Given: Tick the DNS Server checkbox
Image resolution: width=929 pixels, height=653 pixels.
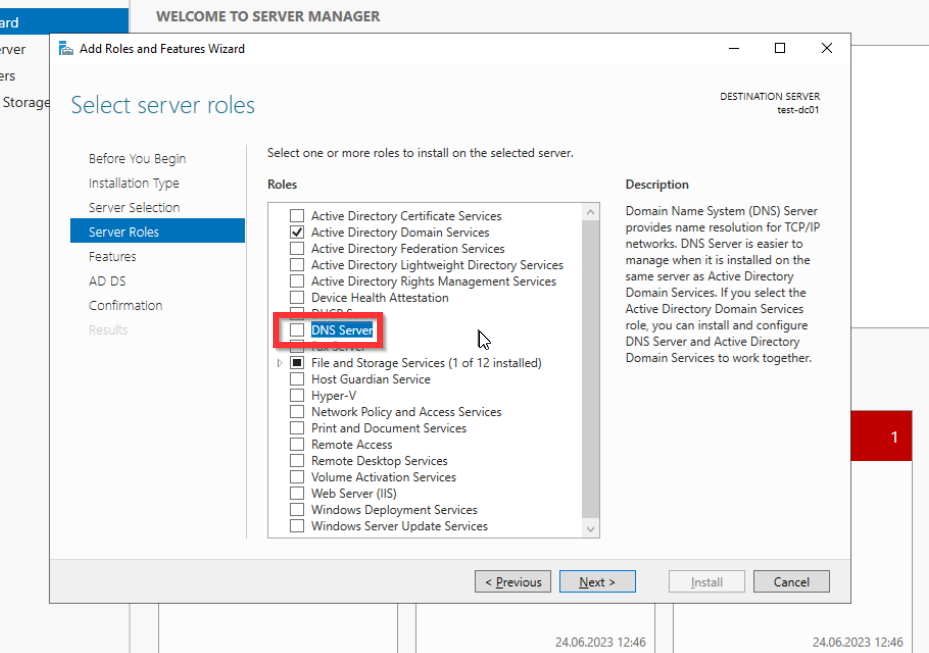Looking at the screenshot, I should tap(297, 330).
